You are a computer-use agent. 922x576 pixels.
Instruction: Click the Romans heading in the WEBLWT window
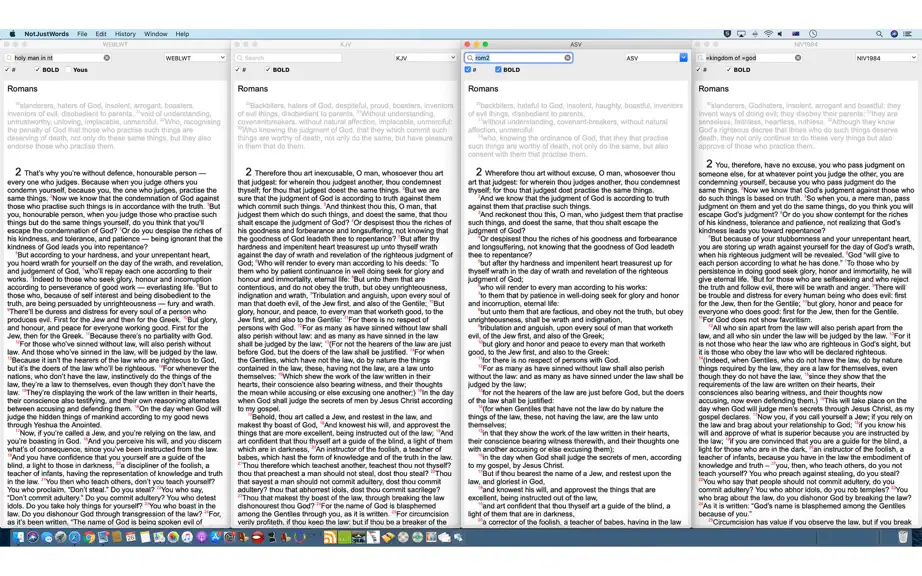pyautogui.click(x=22, y=89)
